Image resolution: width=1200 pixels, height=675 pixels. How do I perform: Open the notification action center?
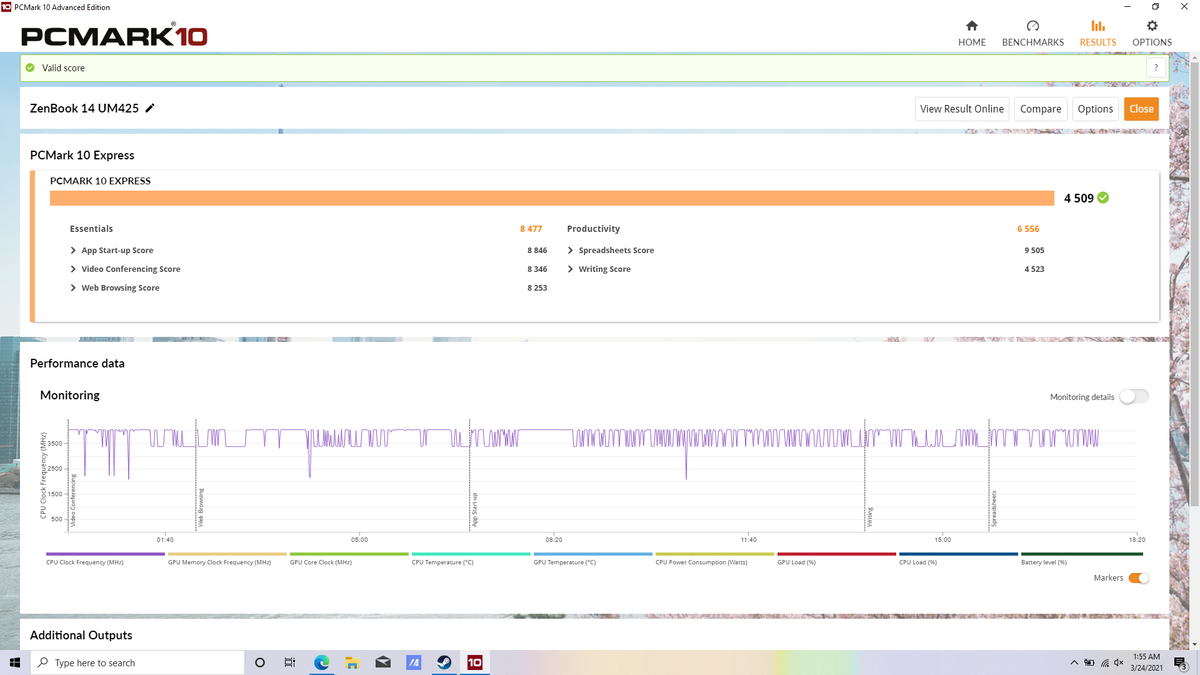[x=1180, y=662]
